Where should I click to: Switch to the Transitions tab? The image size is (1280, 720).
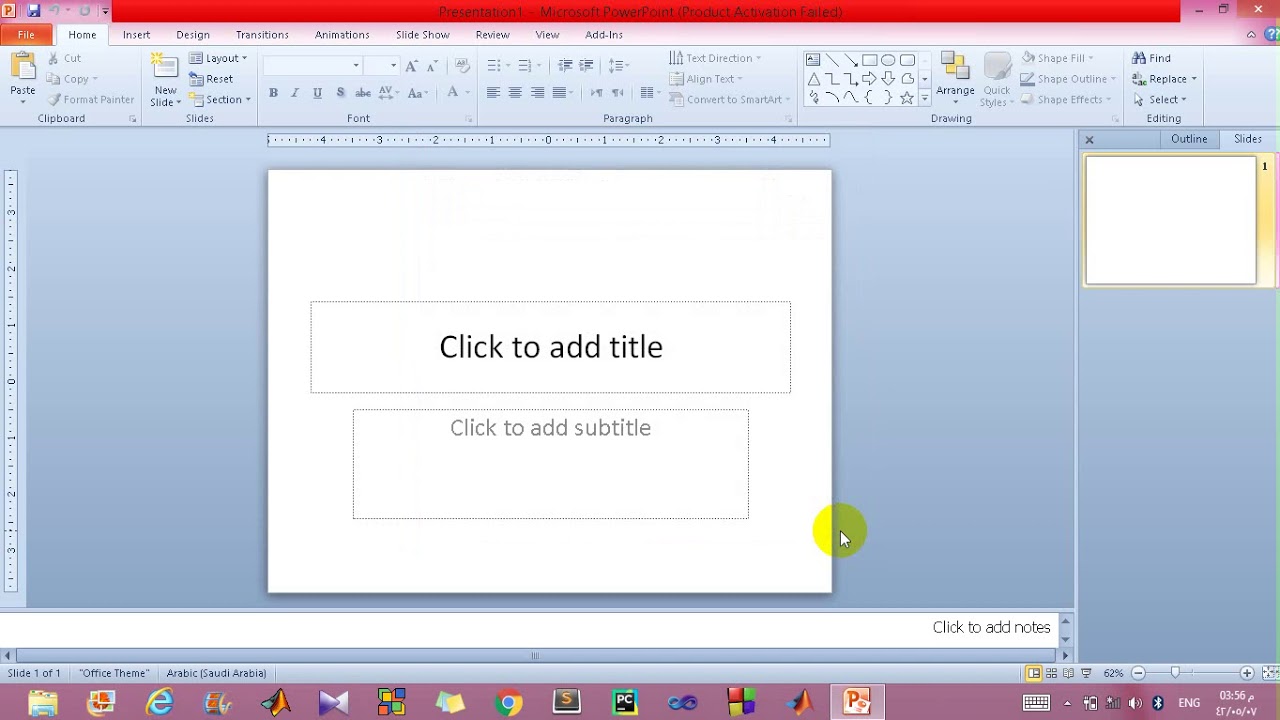(x=262, y=35)
